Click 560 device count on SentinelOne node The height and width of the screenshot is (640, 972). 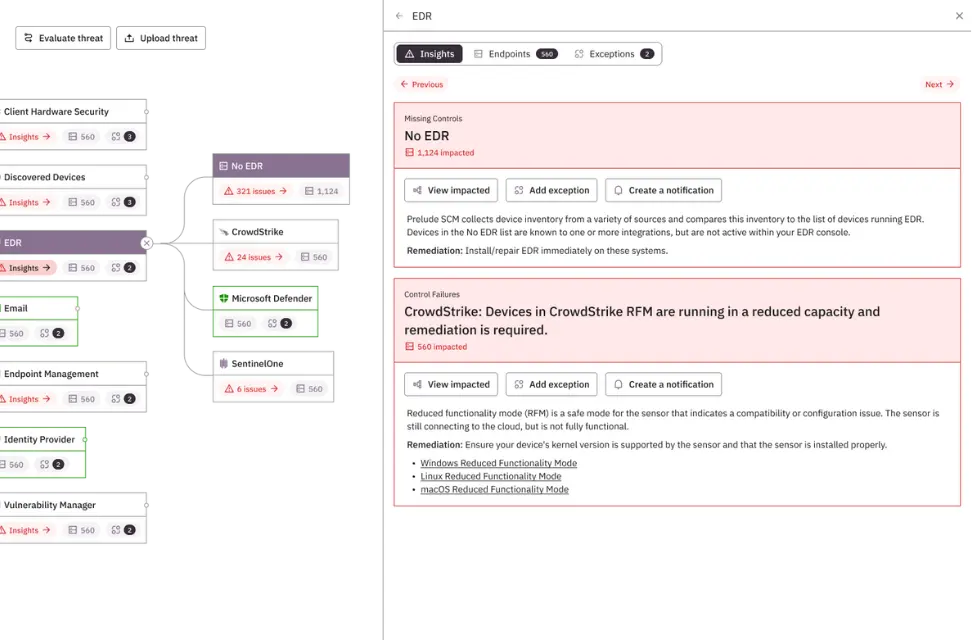pyautogui.click(x=309, y=389)
